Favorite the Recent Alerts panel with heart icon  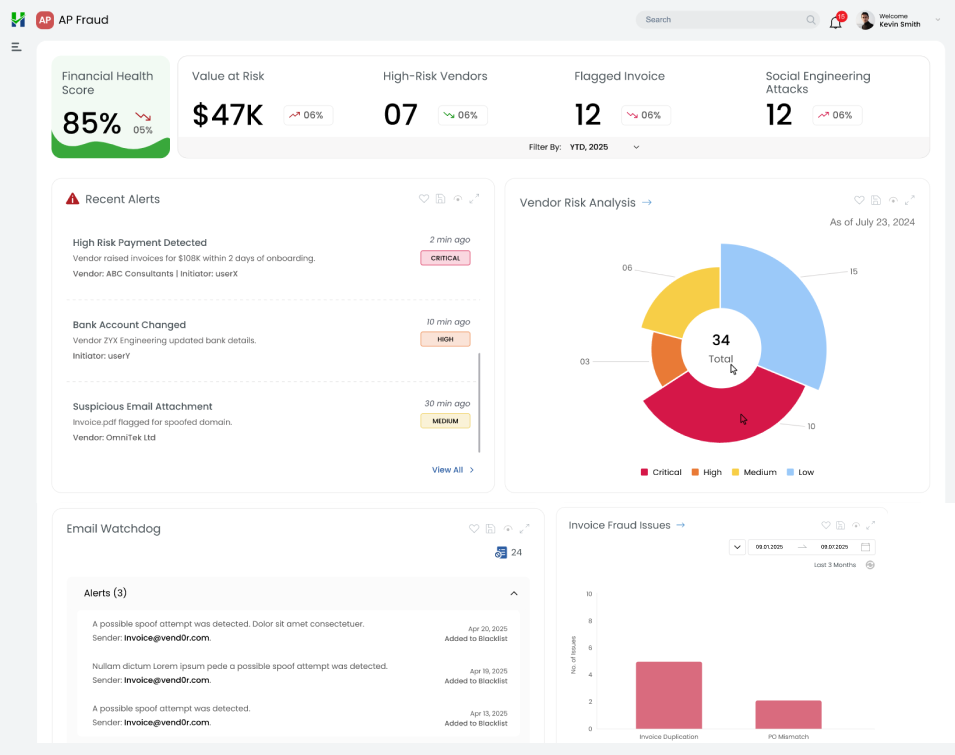[x=424, y=199]
